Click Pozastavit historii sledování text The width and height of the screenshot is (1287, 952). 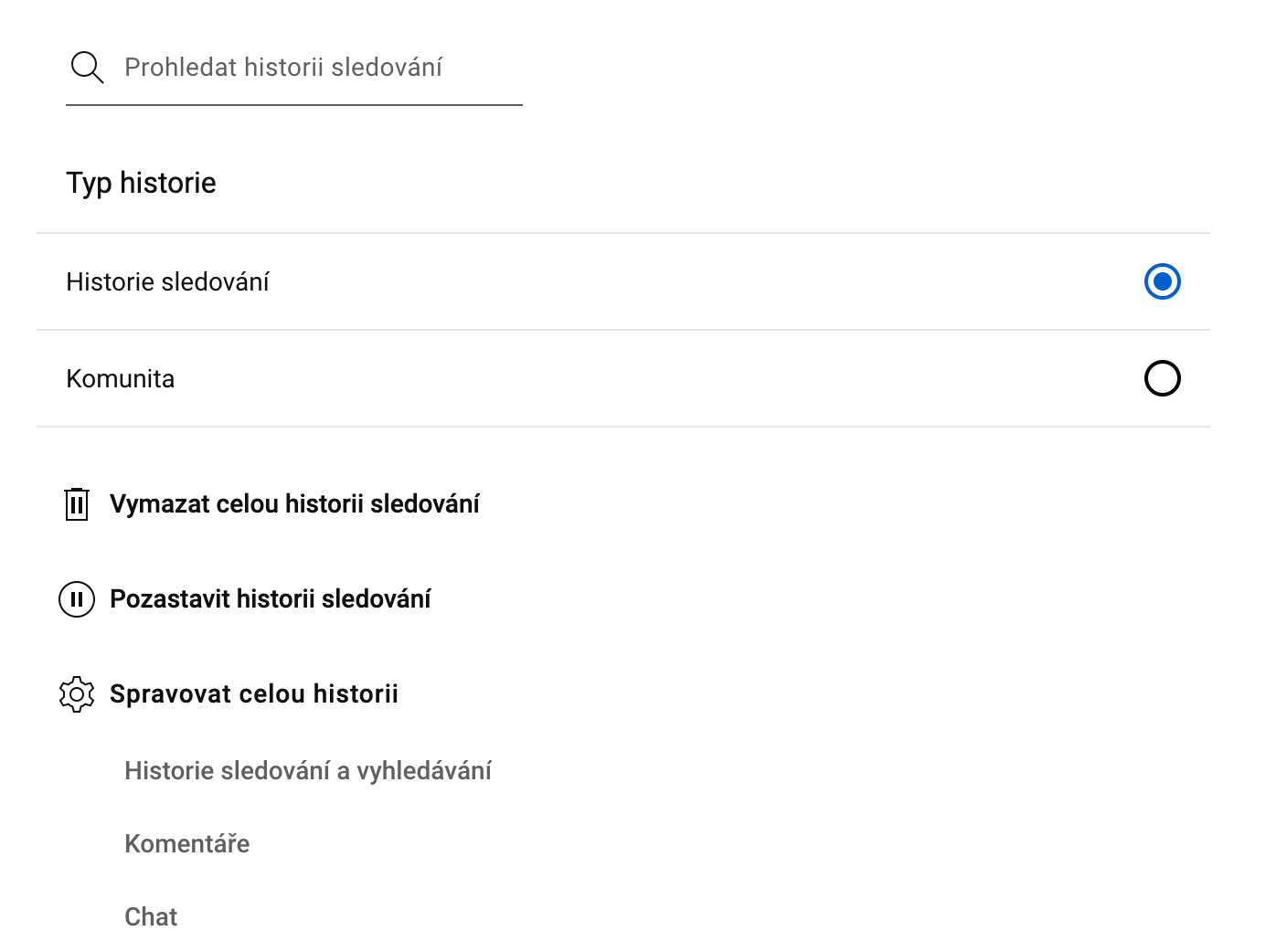coord(270,599)
